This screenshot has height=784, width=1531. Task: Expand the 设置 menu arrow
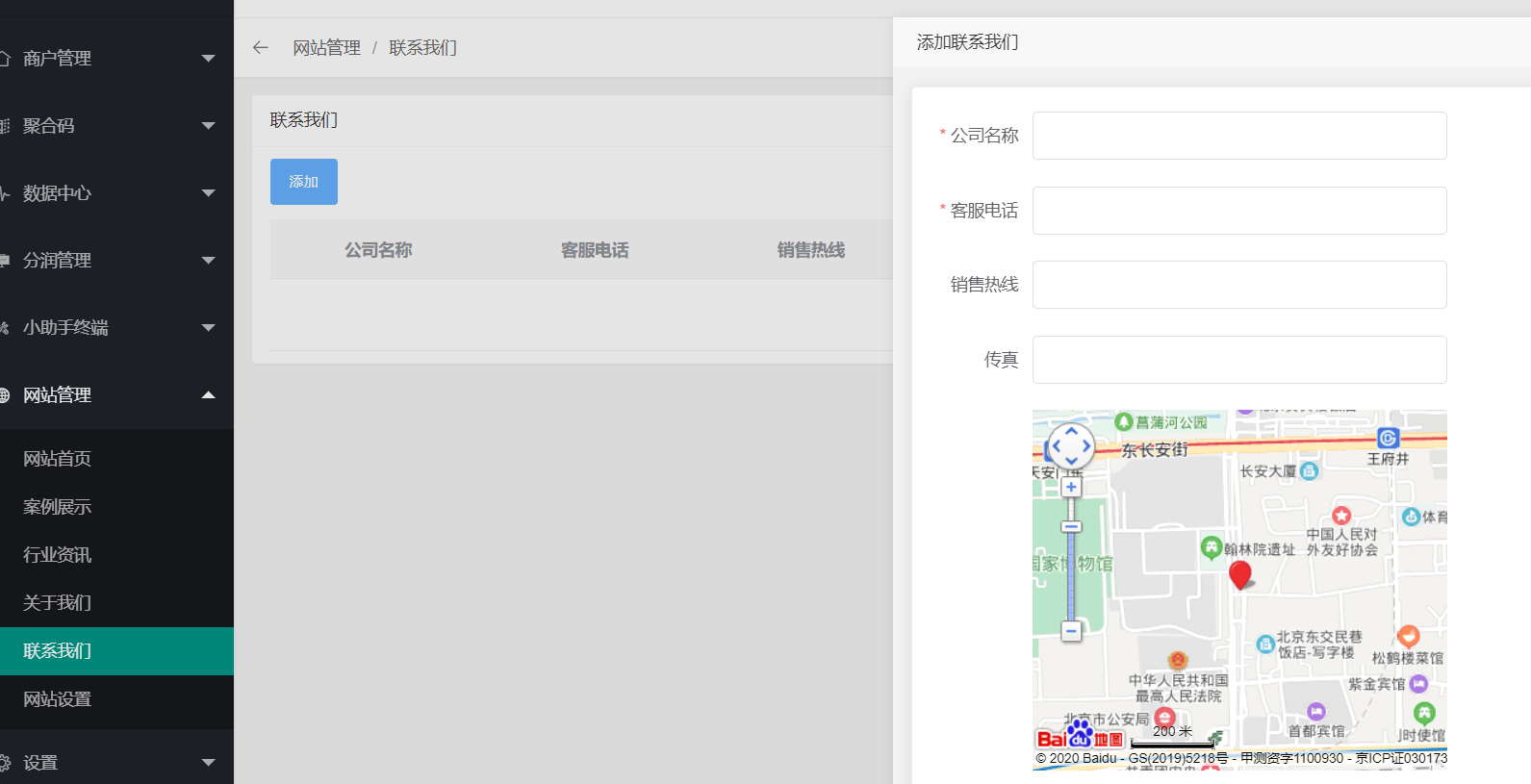click(x=208, y=763)
